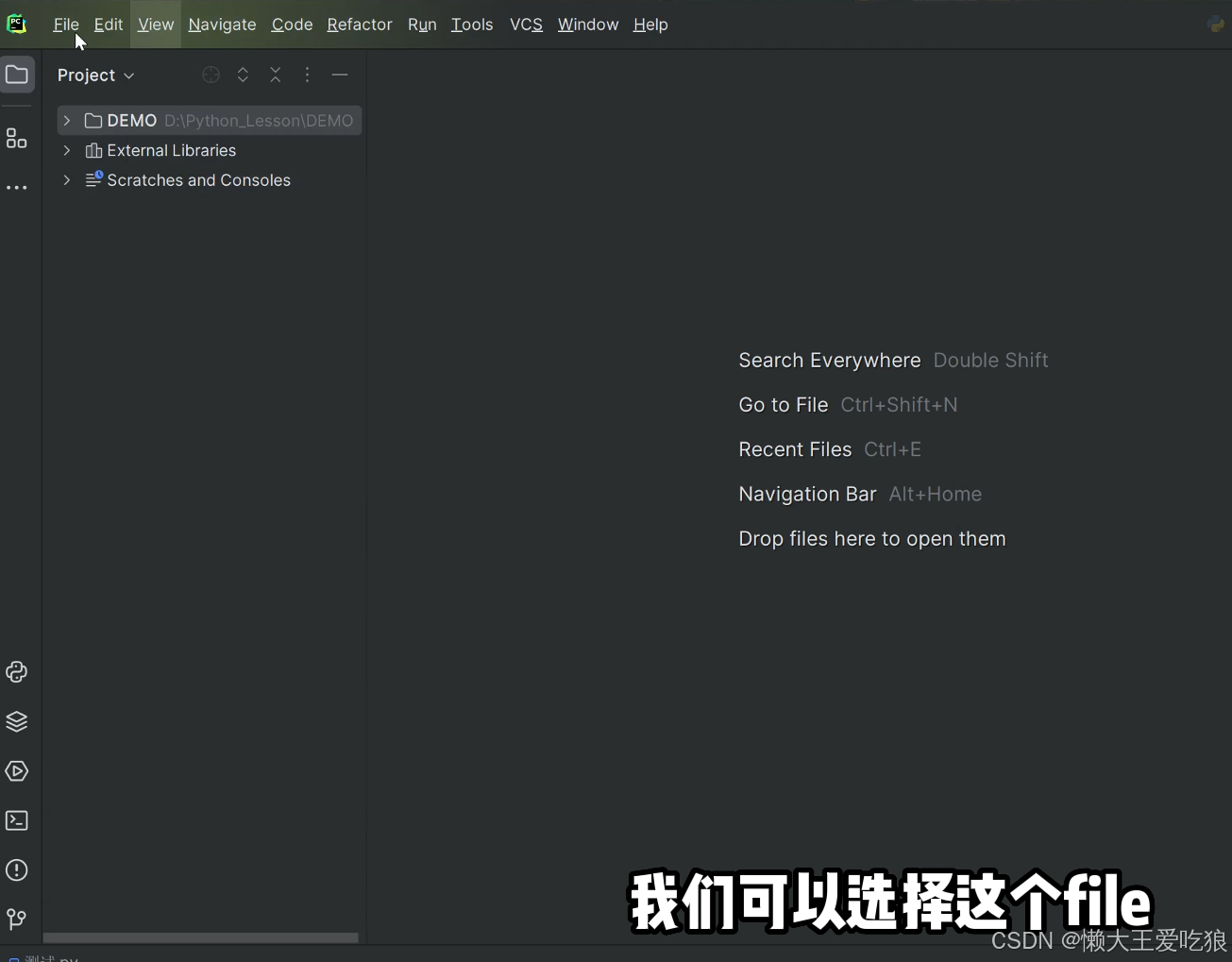Open the Run menu
Image resolution: width=1232 pixels, height=962 pixels.
pos(422,25)
